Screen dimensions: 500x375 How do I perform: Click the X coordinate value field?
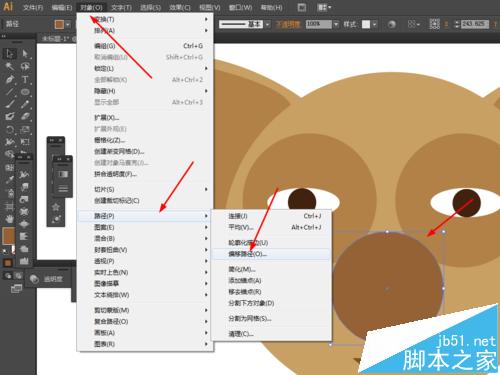click(x=475, y=24)
